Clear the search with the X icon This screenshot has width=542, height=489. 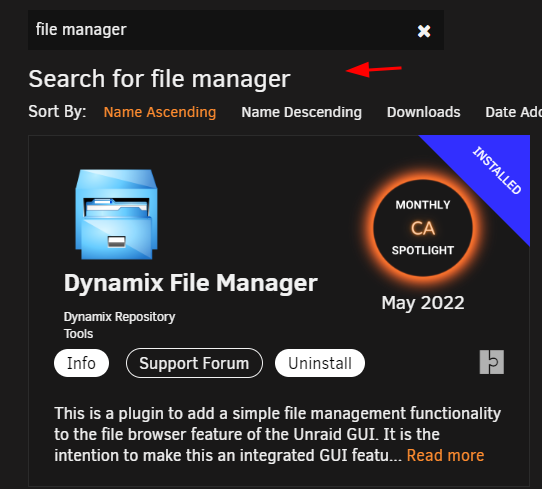click(x=424, y=31)
